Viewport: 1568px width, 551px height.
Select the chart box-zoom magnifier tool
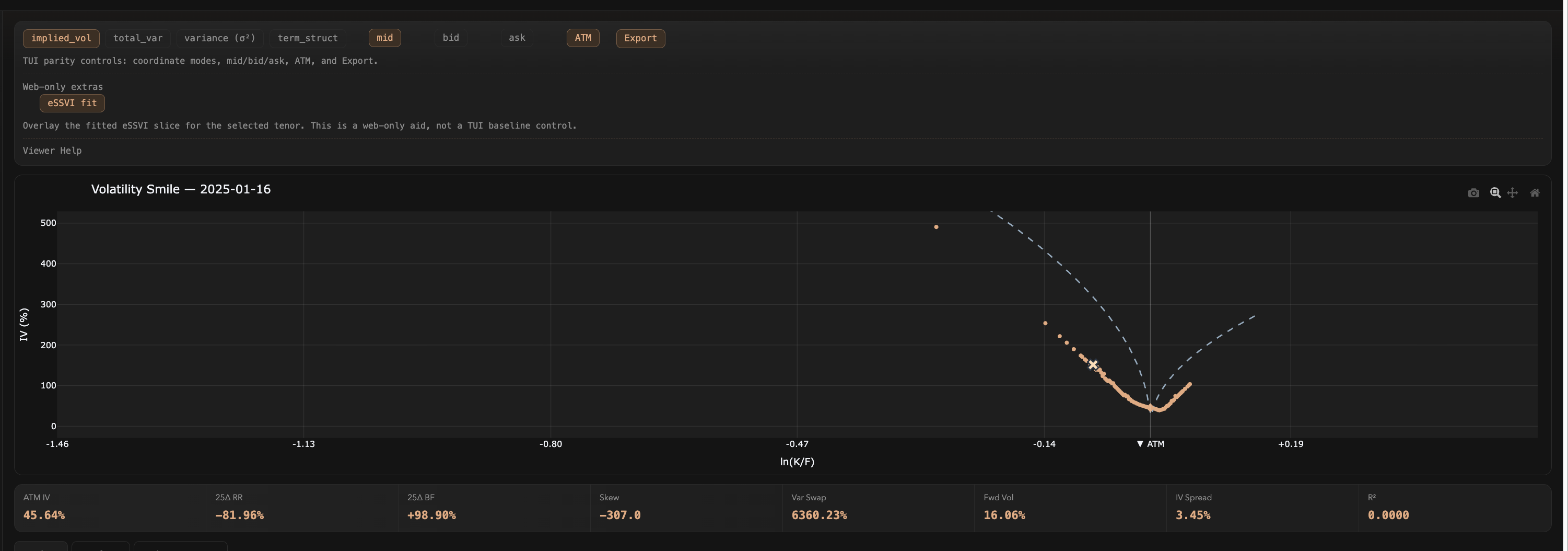[1494, 193]
